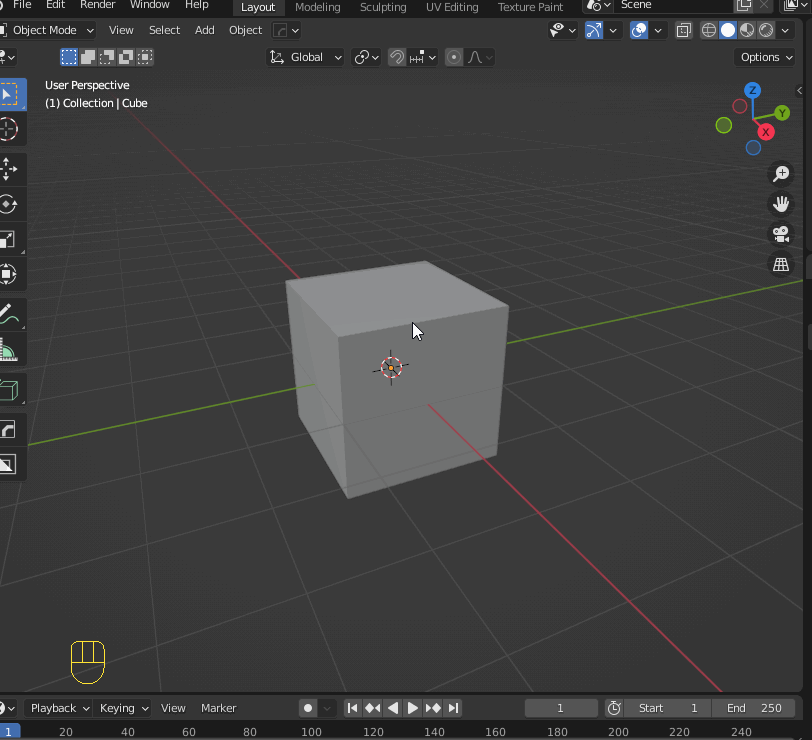Open the Transform Orientation dropdown showing Global
The image size is (812, 740).
pos(305,57)
